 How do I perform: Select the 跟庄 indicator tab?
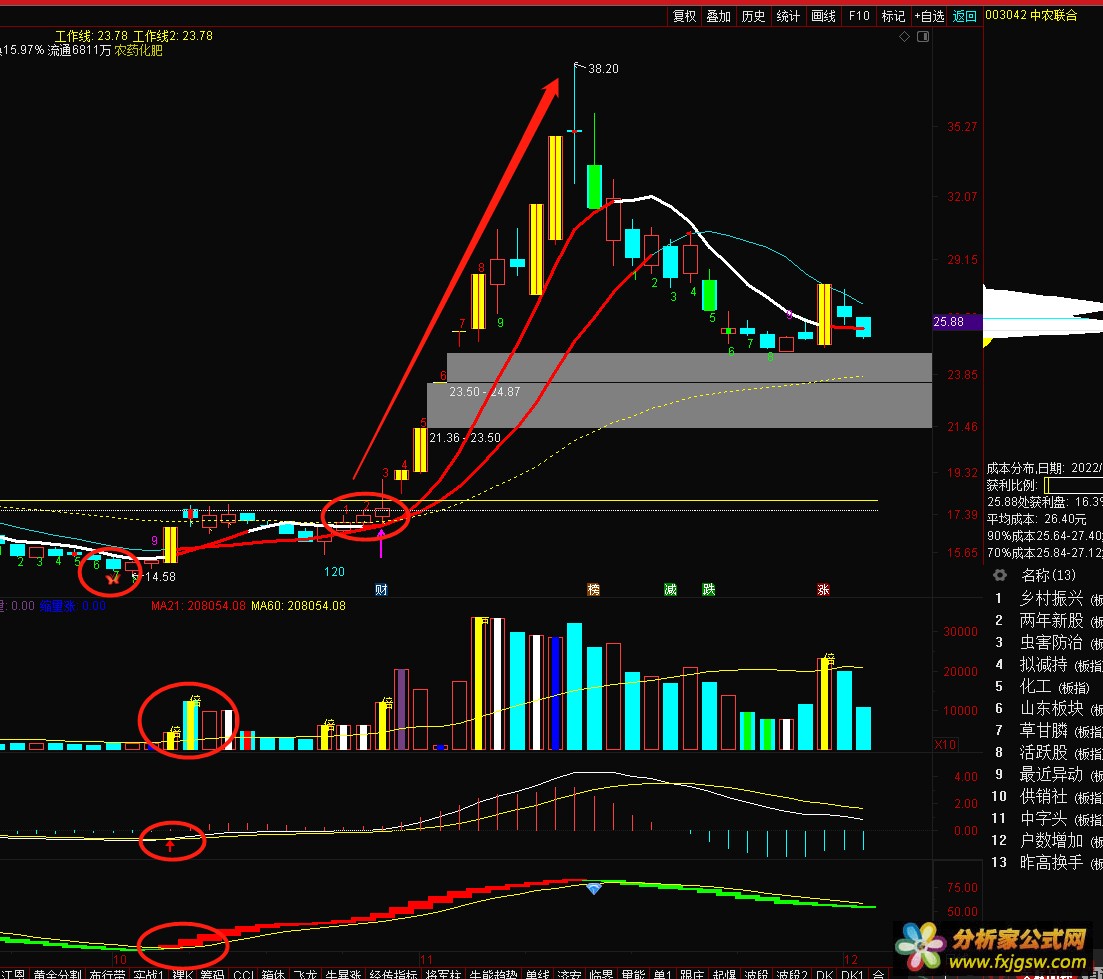(x=692, y=973)
